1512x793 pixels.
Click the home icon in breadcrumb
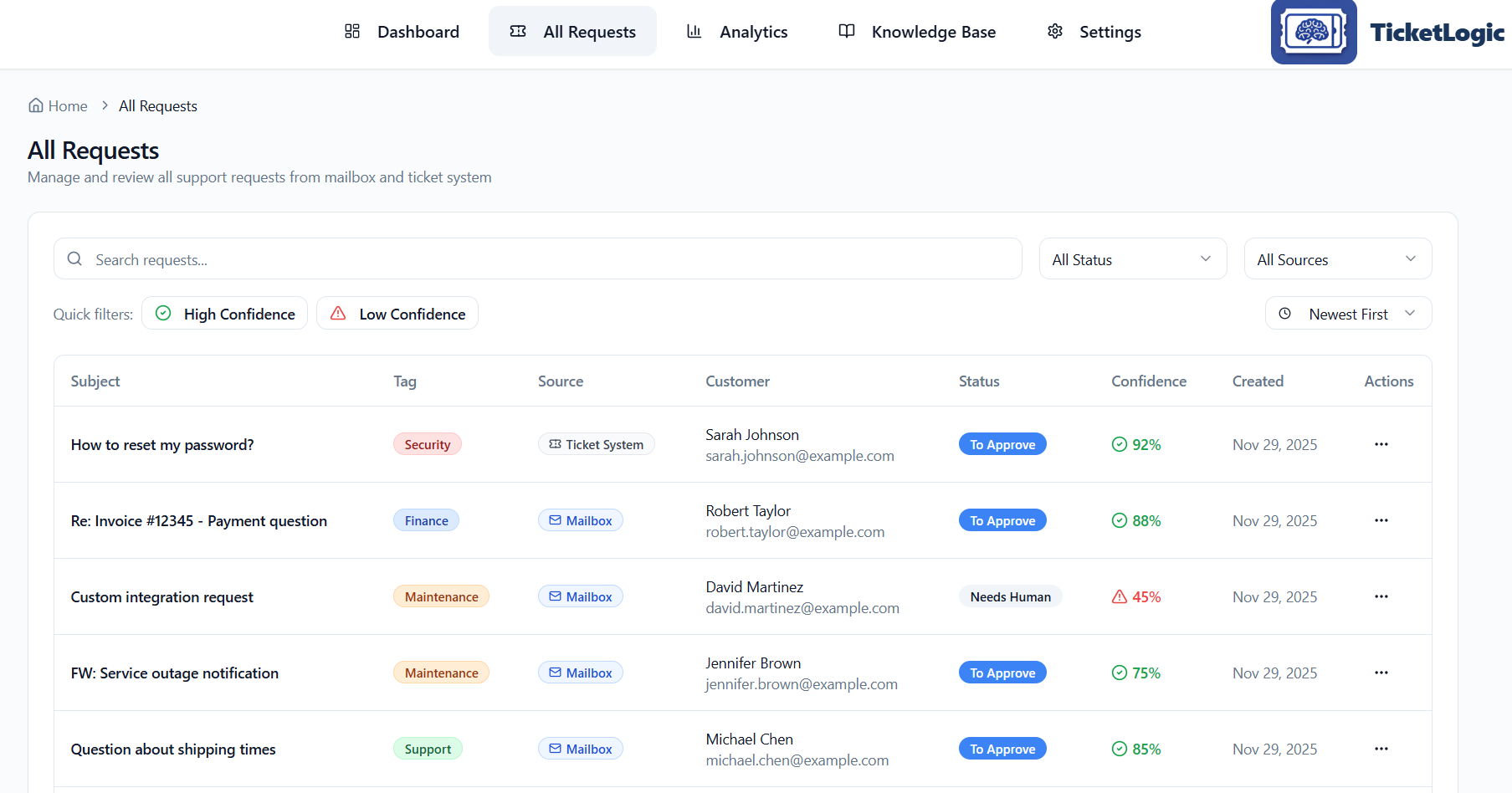click(36, 105)
